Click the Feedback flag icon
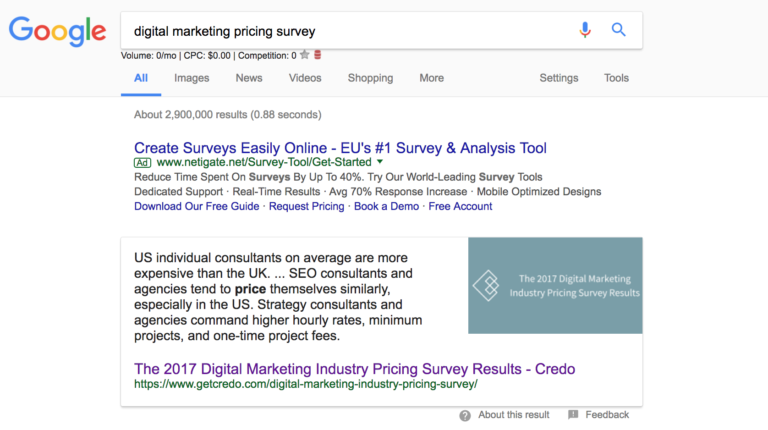Screen dimensions: 768x430 pos(573,415)
